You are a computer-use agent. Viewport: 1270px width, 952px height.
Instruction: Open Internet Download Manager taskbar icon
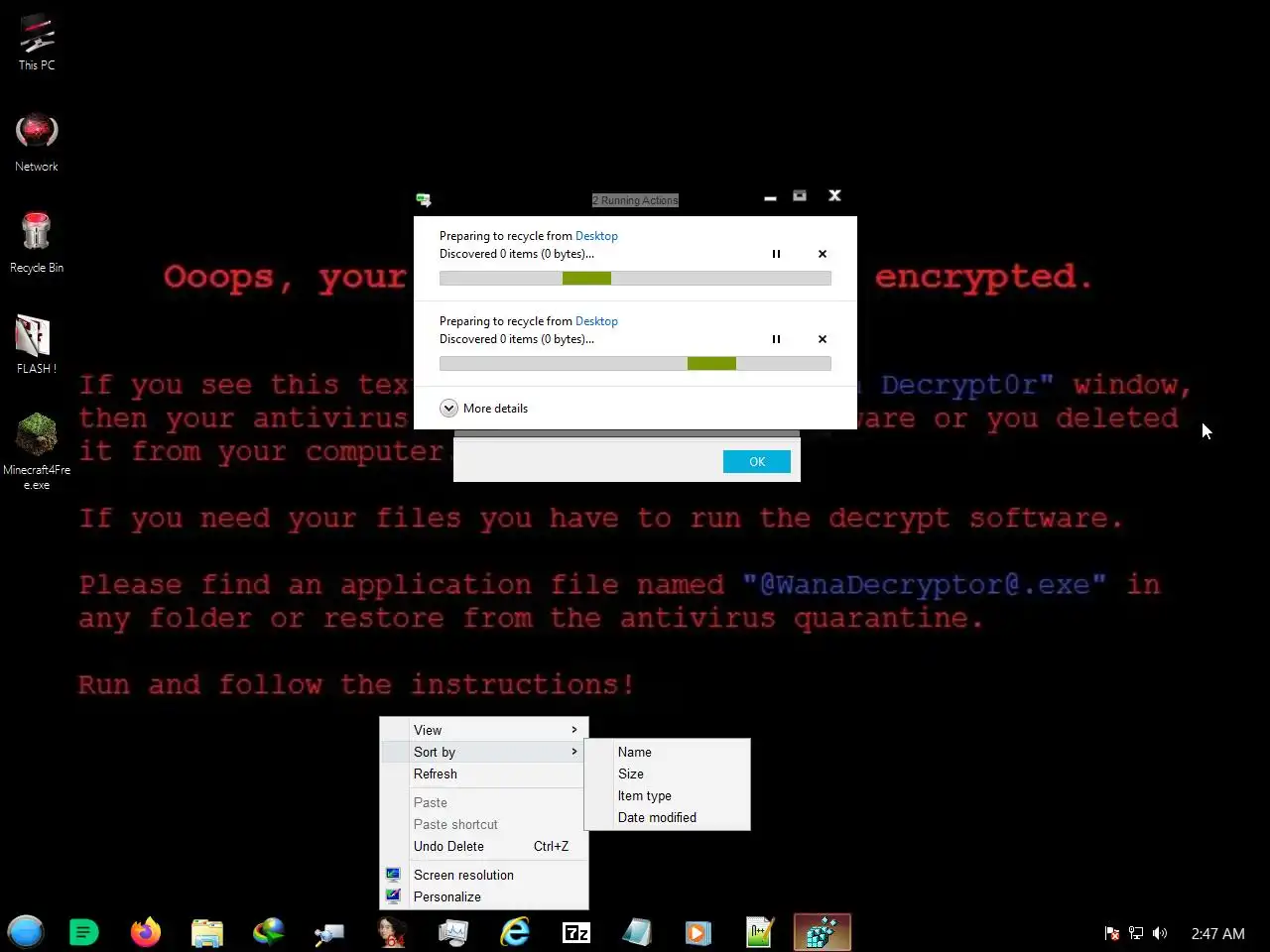(x=269, y=932)
